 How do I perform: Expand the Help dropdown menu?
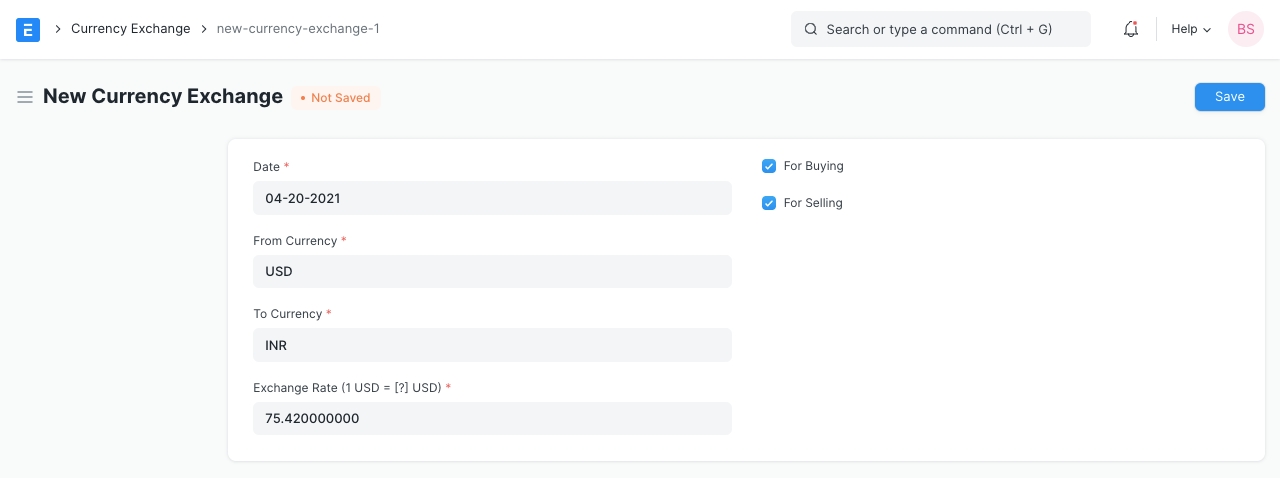(1191, 30)
